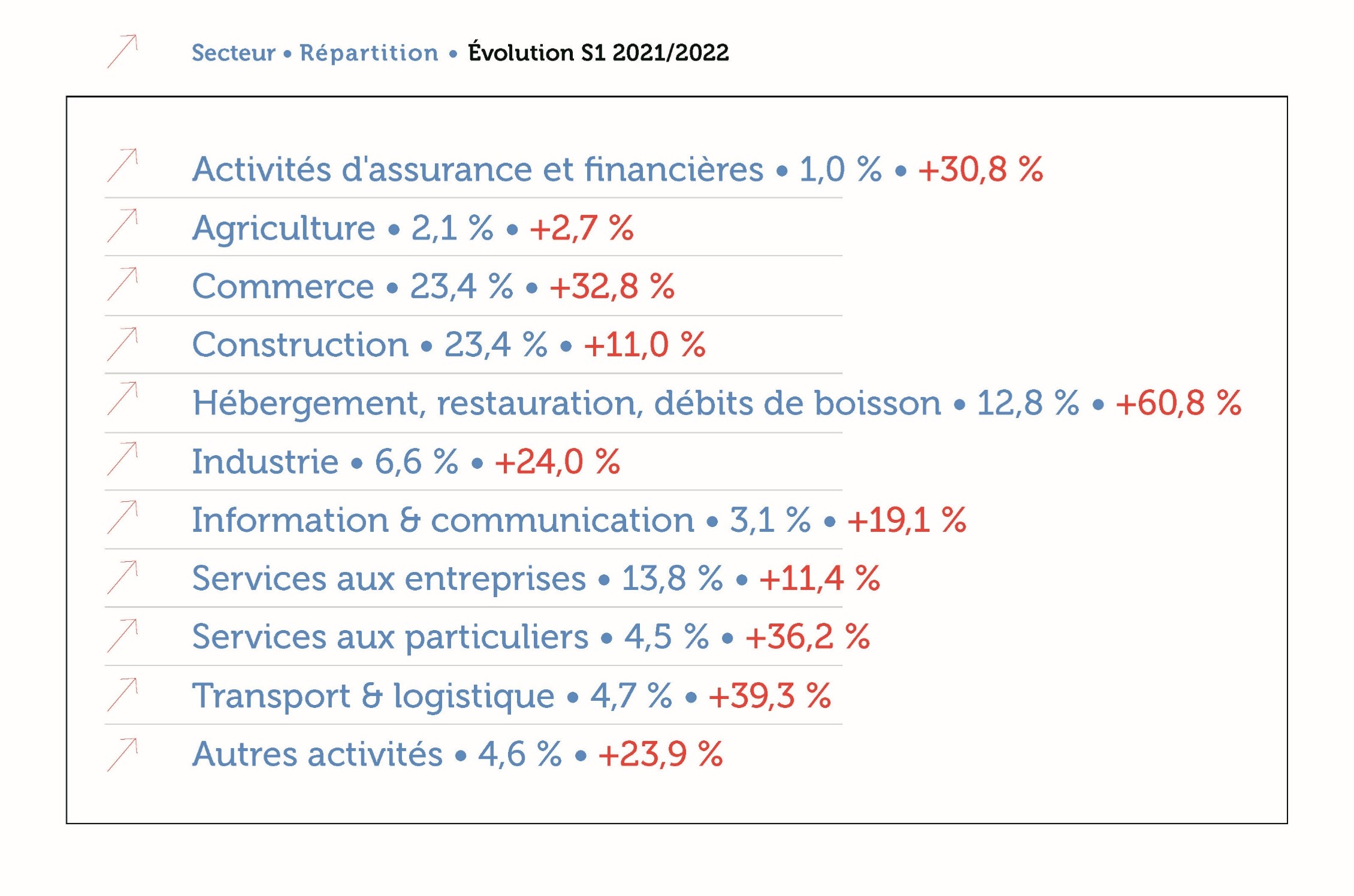1354x896 pixels.
Task: Select the arrow beside Transport & logistique
Action: [x=123, y=695]
